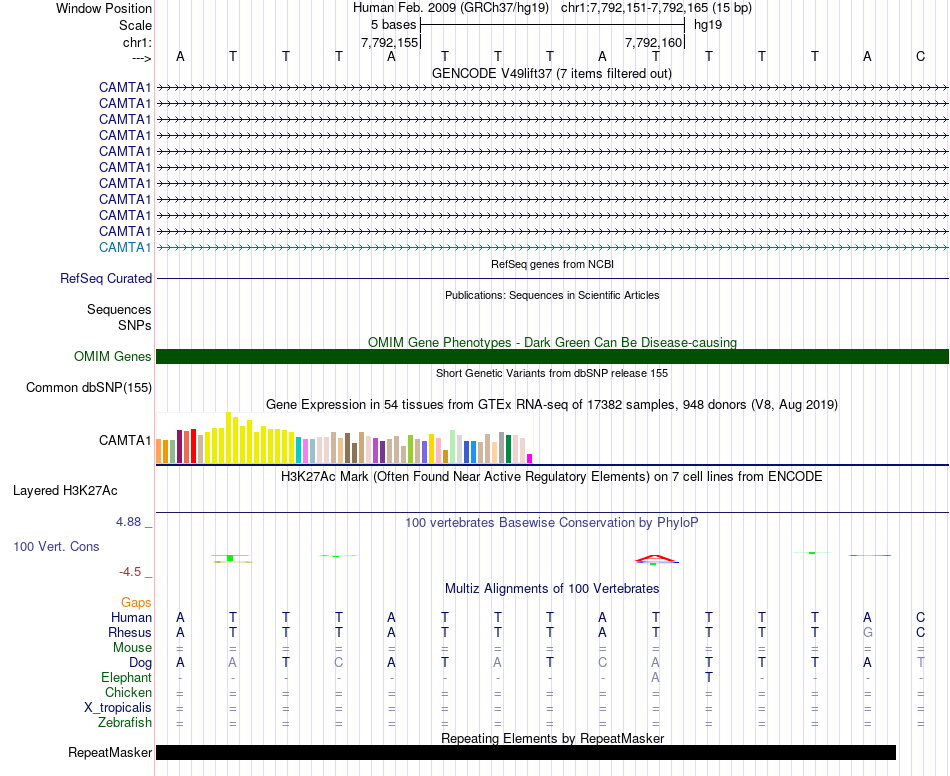This screenshot has height=776, width=950.
Task: Click the 7,792,155 coordinate marker
Action: click(x=390, y=42)
